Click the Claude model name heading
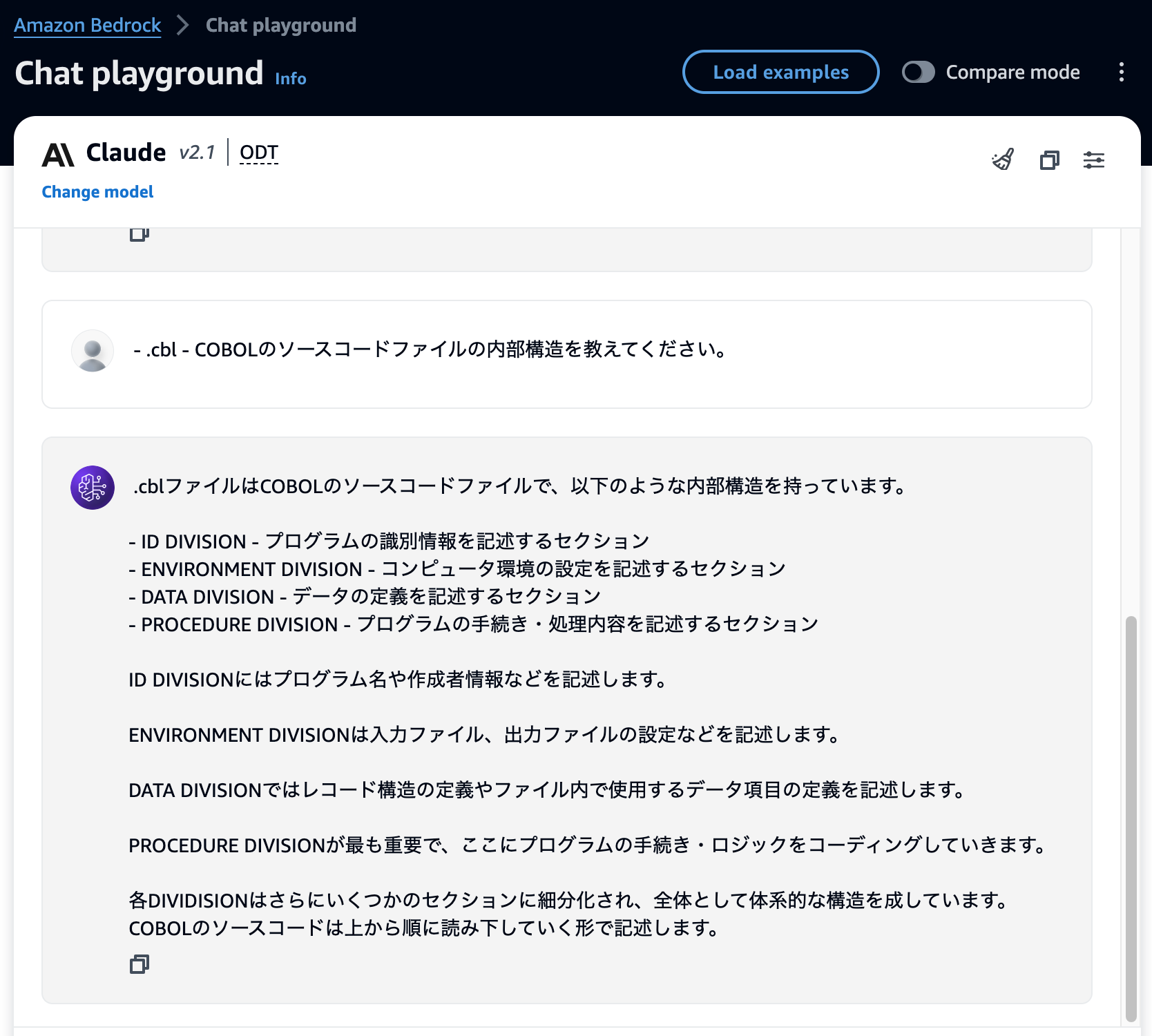This screenshot has width=1152, height=1036. pos(126,153)
